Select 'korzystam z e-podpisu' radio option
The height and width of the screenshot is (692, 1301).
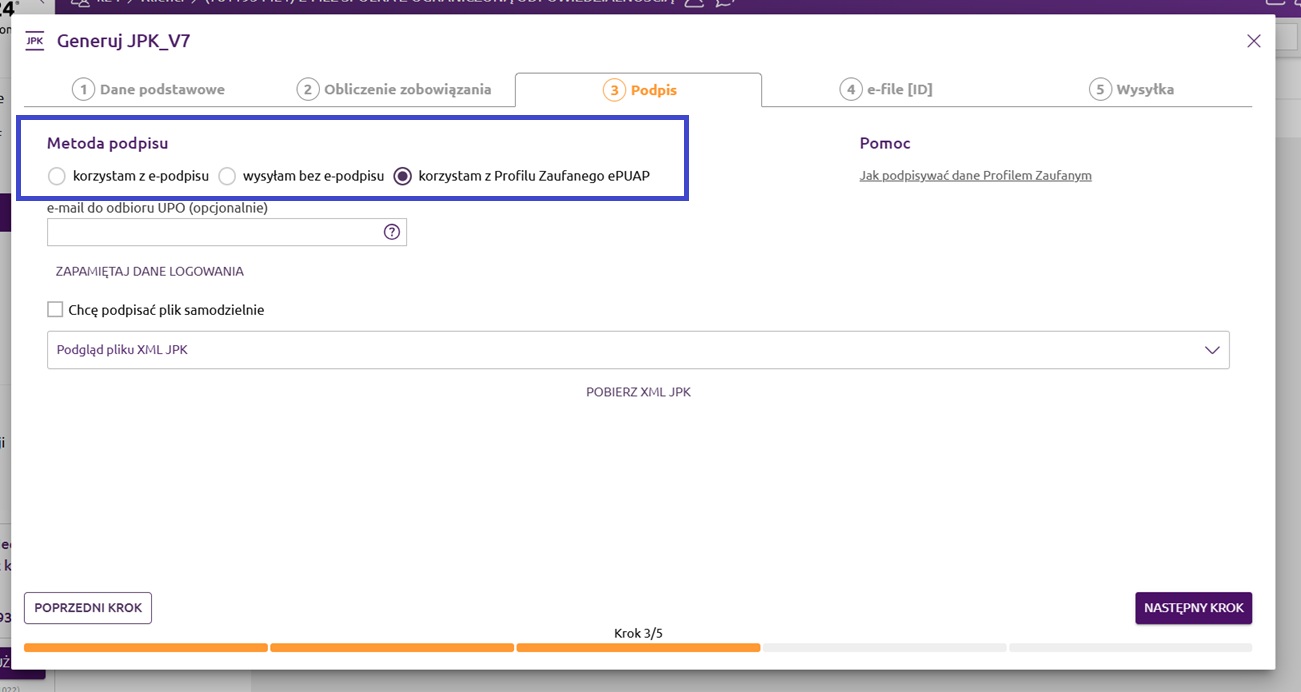(57, 177)
